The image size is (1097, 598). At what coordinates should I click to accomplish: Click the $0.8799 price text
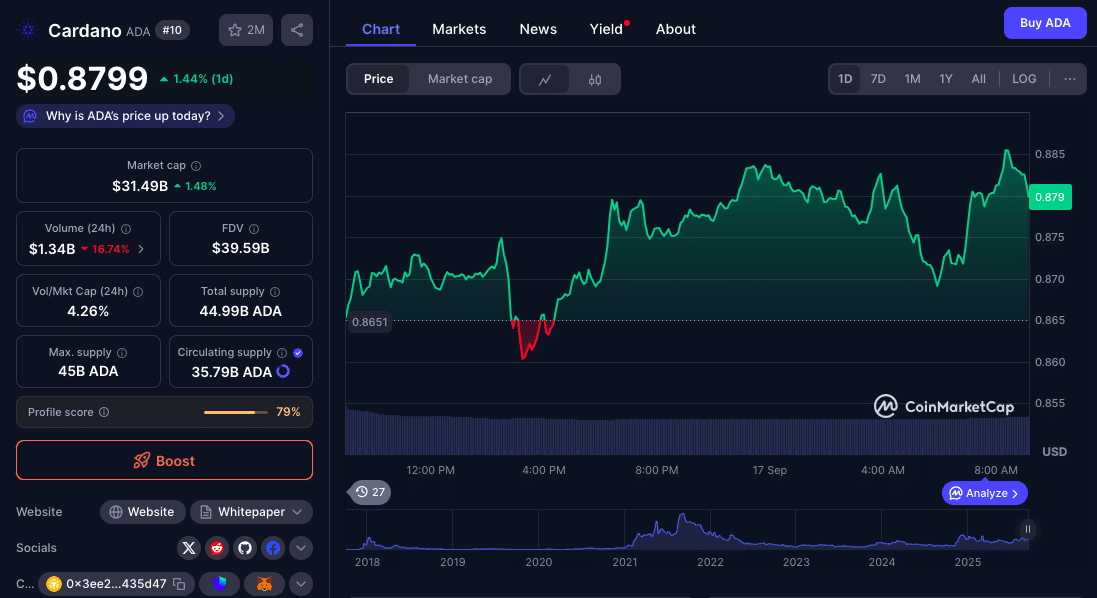[x=83, y=78]
